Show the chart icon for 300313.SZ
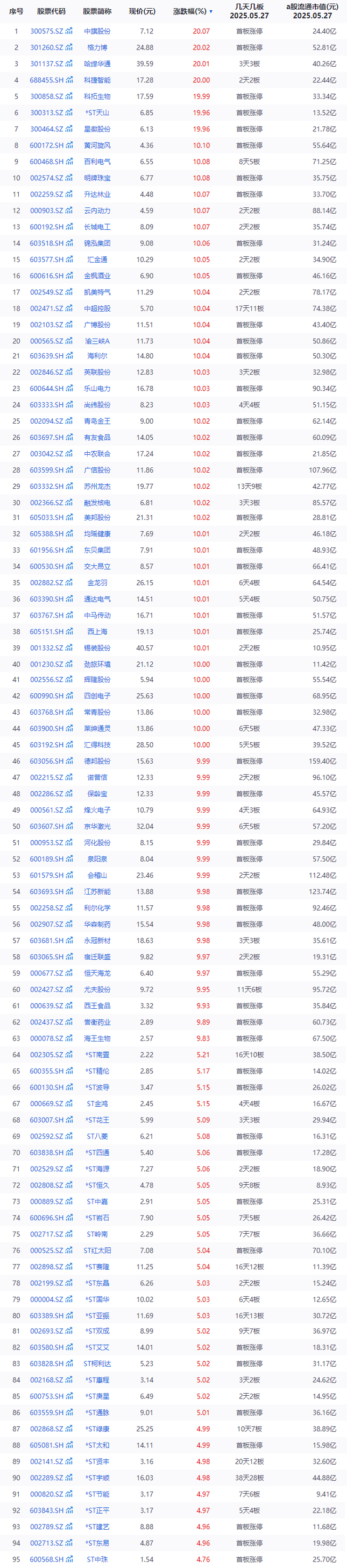The width and height of the screenshot is (347, 1568). [x=69, y=112]
